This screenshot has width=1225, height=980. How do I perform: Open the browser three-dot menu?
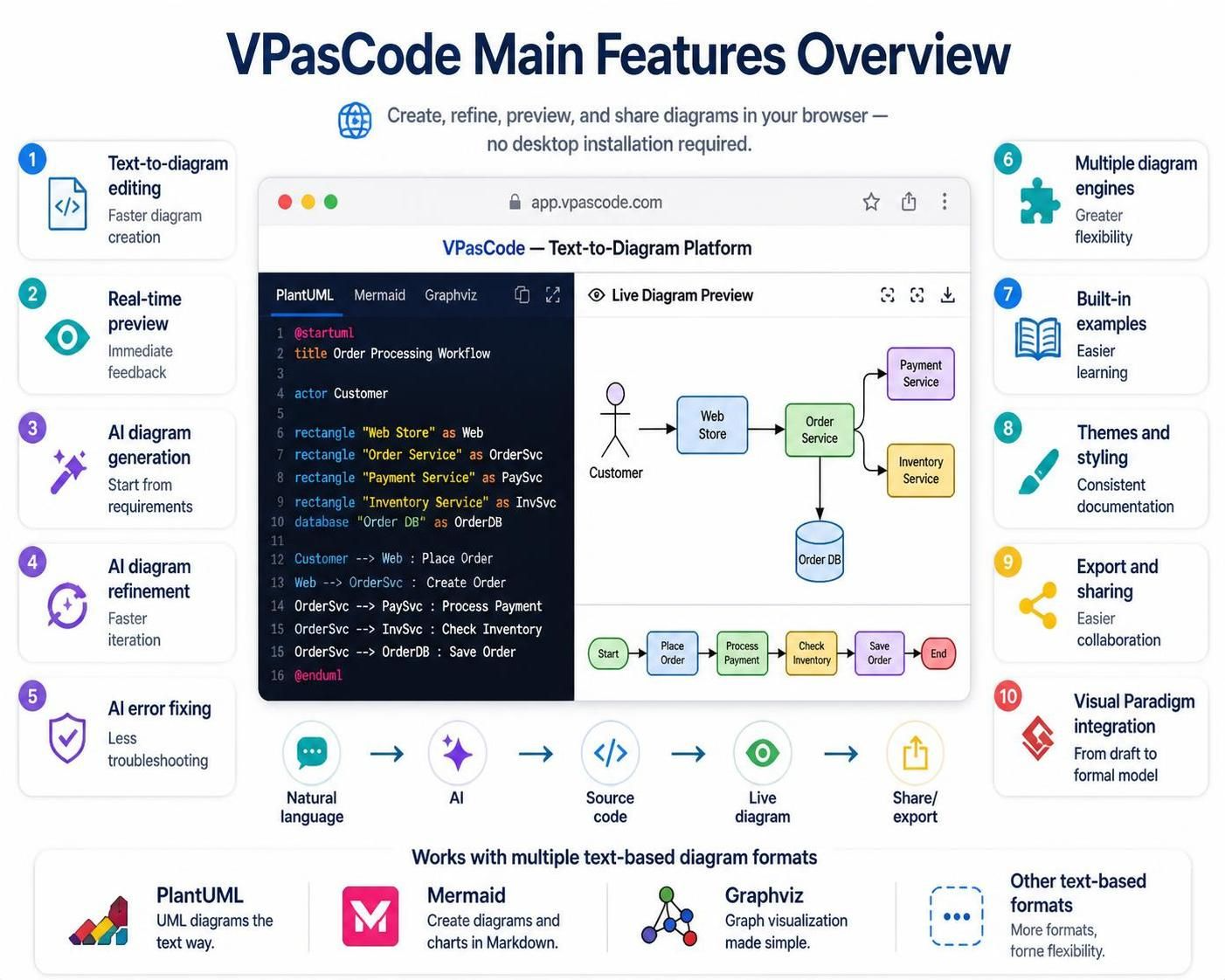(x=945, y=202)
